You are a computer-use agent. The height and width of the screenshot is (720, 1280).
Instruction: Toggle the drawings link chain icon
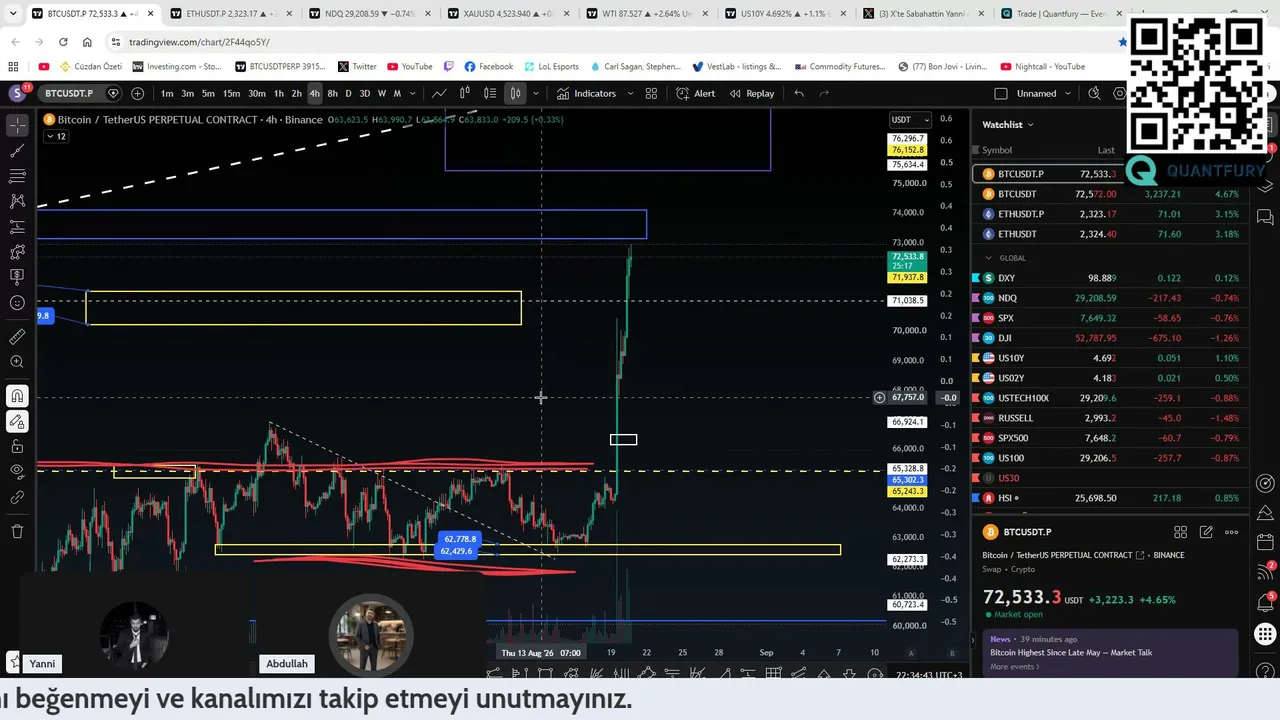17,497
